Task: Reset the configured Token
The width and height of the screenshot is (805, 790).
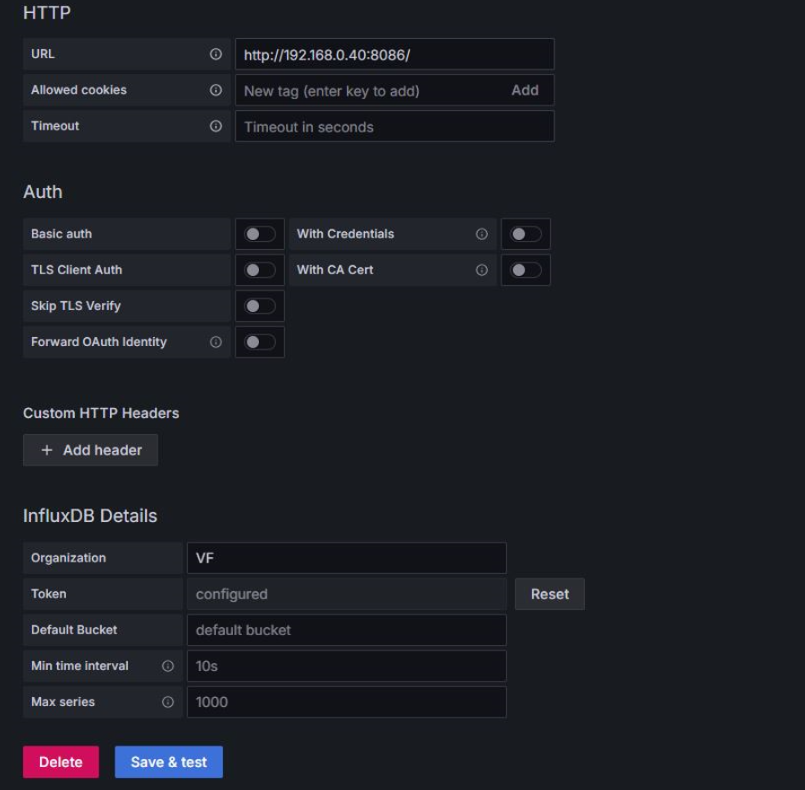Action: [x=550, y=594]
